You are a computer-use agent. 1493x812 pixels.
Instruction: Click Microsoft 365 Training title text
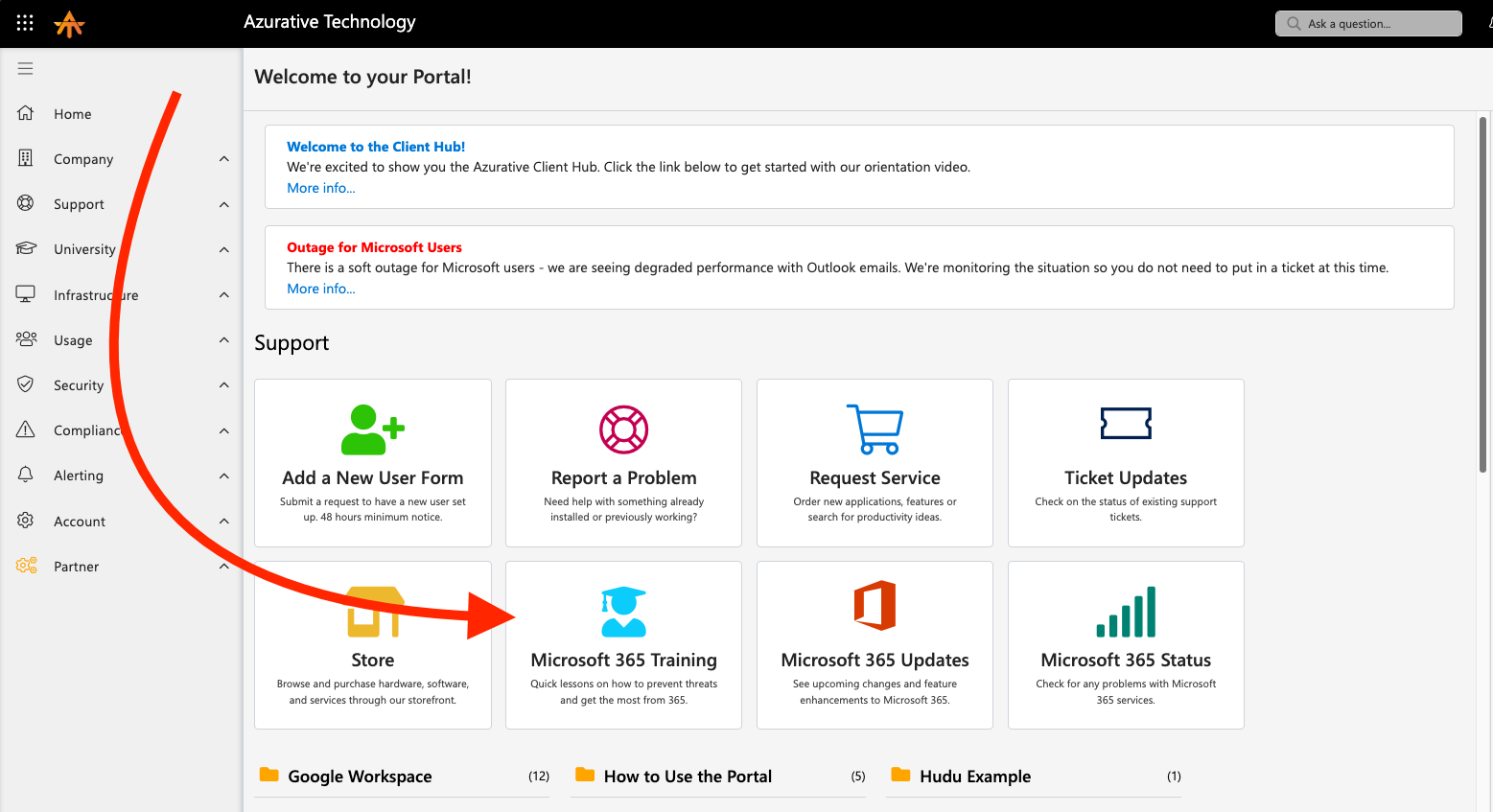(x=624, y=660)
